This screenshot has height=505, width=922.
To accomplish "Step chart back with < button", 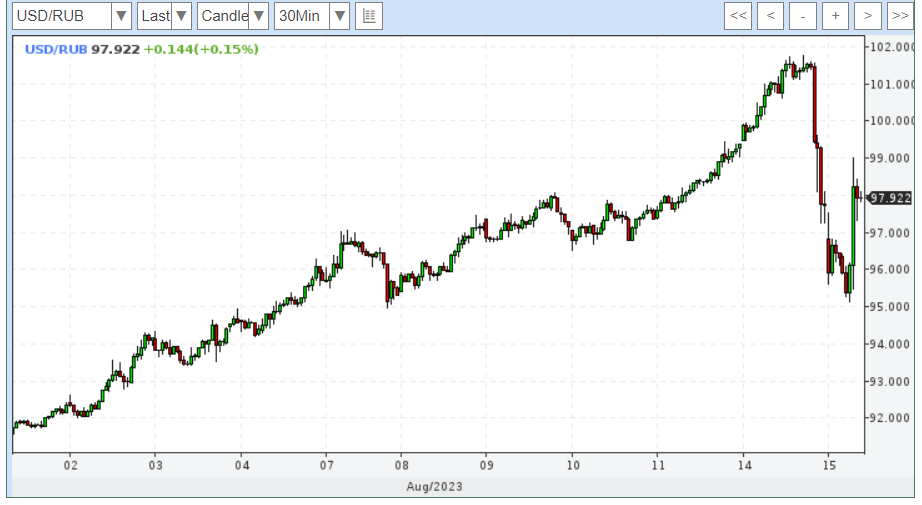I will coord(770,16).
